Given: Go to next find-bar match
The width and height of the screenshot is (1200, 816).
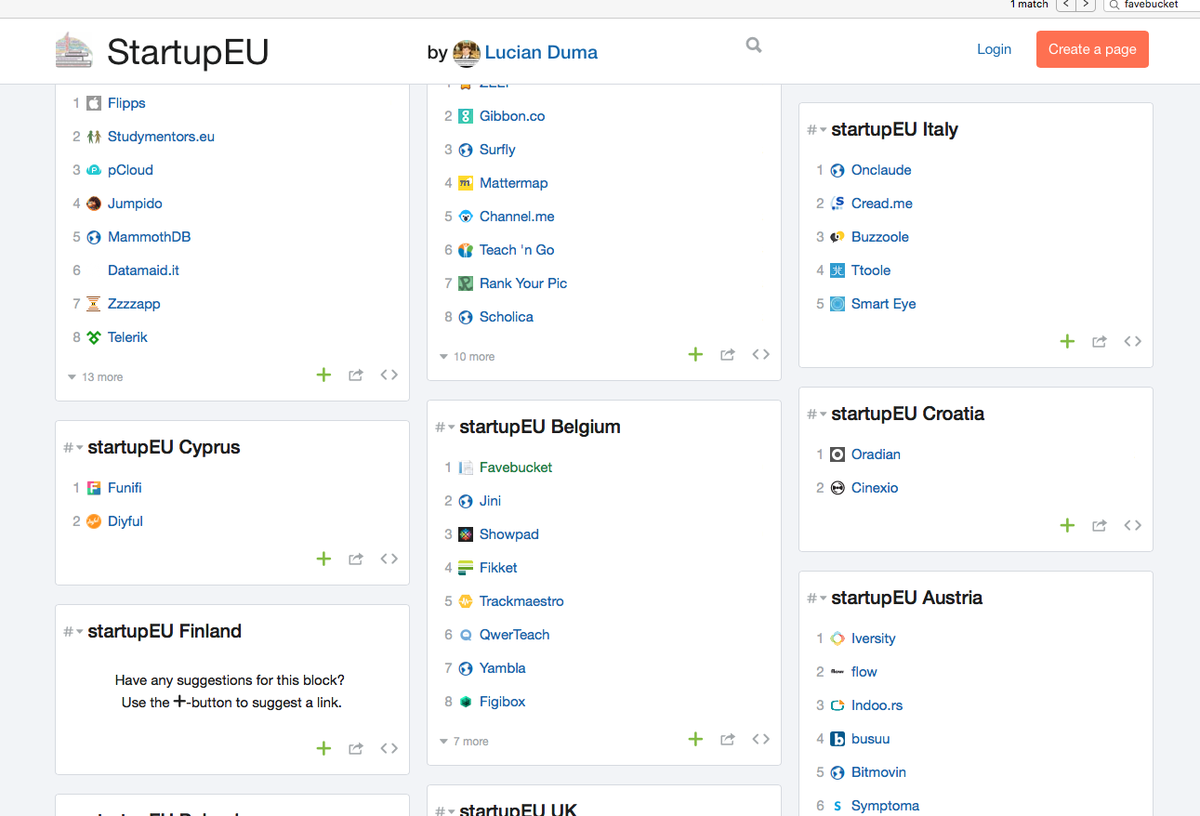Looking at the screenshot, I should click(1085, 5).
